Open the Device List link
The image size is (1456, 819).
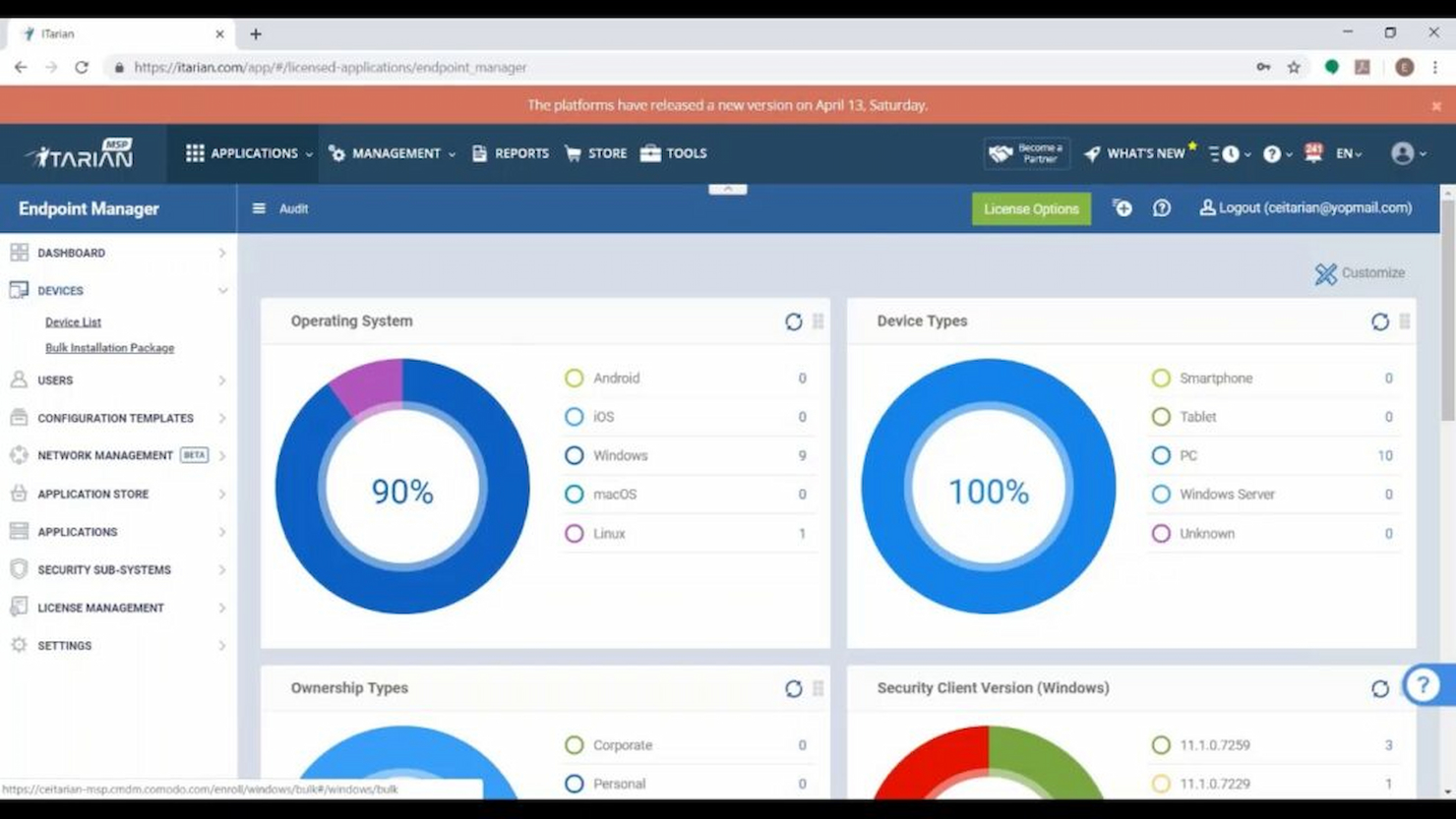click(x=72, y=322)
